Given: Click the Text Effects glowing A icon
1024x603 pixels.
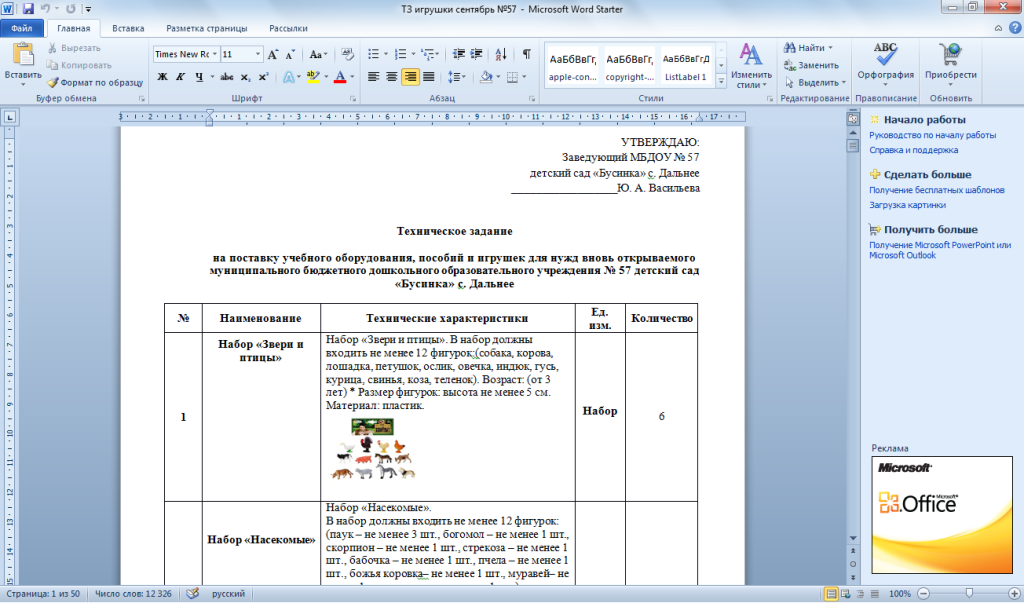Looking at the screenshot, I should (x=288, y=77).
